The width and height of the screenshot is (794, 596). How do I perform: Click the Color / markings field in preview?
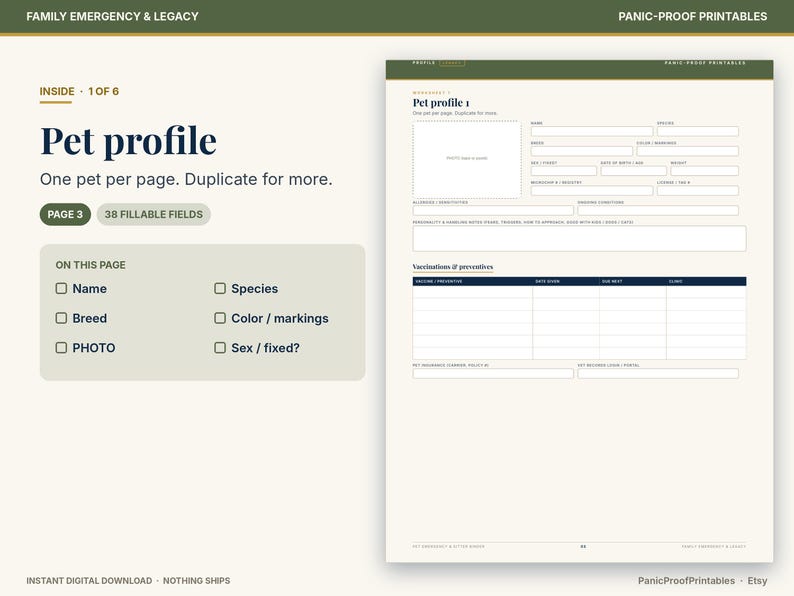[x=688, y=151]
